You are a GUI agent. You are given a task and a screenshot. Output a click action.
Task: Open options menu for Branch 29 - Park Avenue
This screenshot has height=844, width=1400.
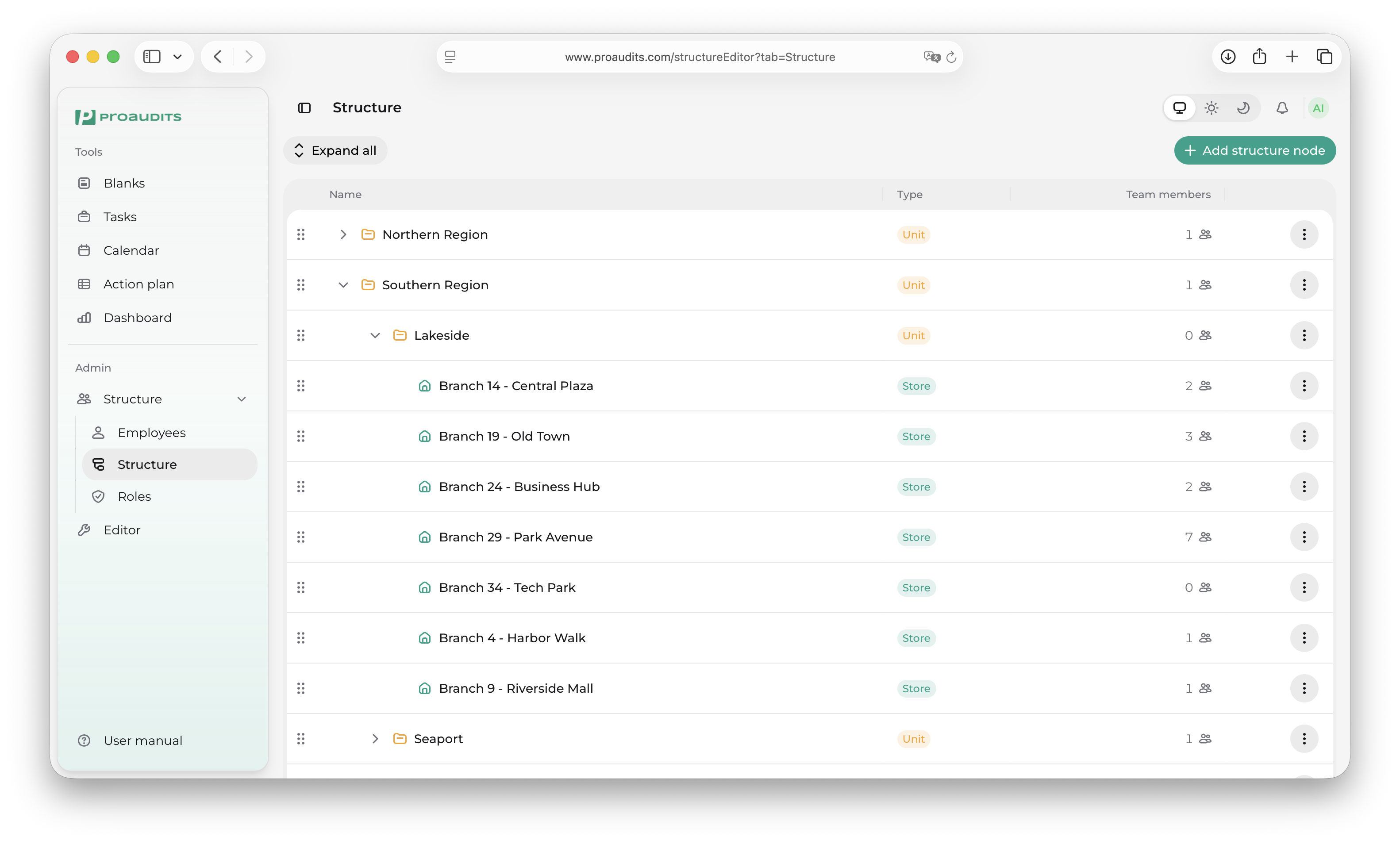tap(1304, 537)
